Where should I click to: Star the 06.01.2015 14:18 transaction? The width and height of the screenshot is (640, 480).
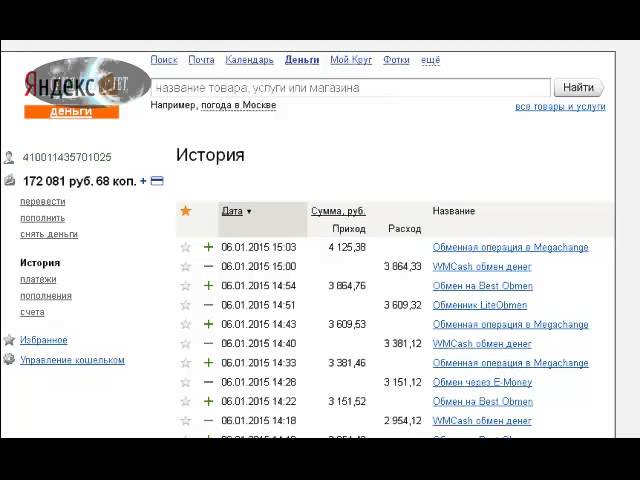pyautogui.click(x=186, y=421)
